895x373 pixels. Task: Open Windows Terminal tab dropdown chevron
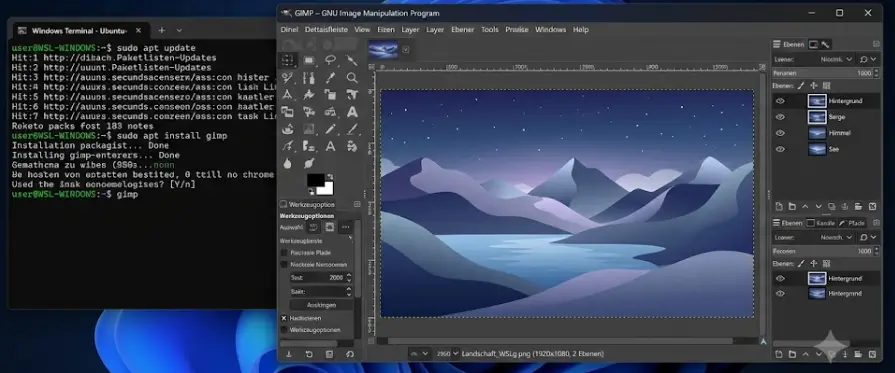pyautogui.click(x=179, y=30)
